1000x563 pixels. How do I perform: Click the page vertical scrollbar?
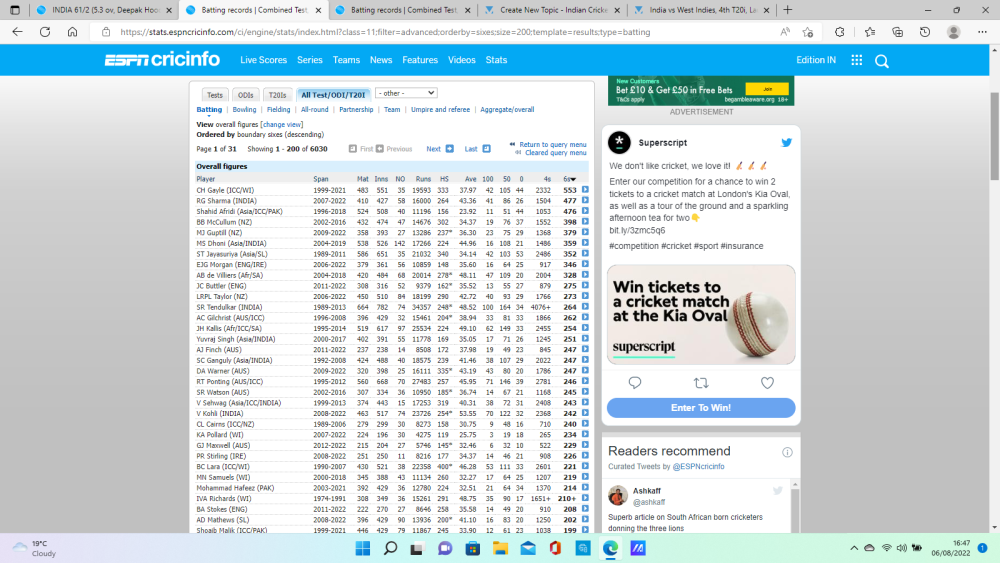pos(994,136)
